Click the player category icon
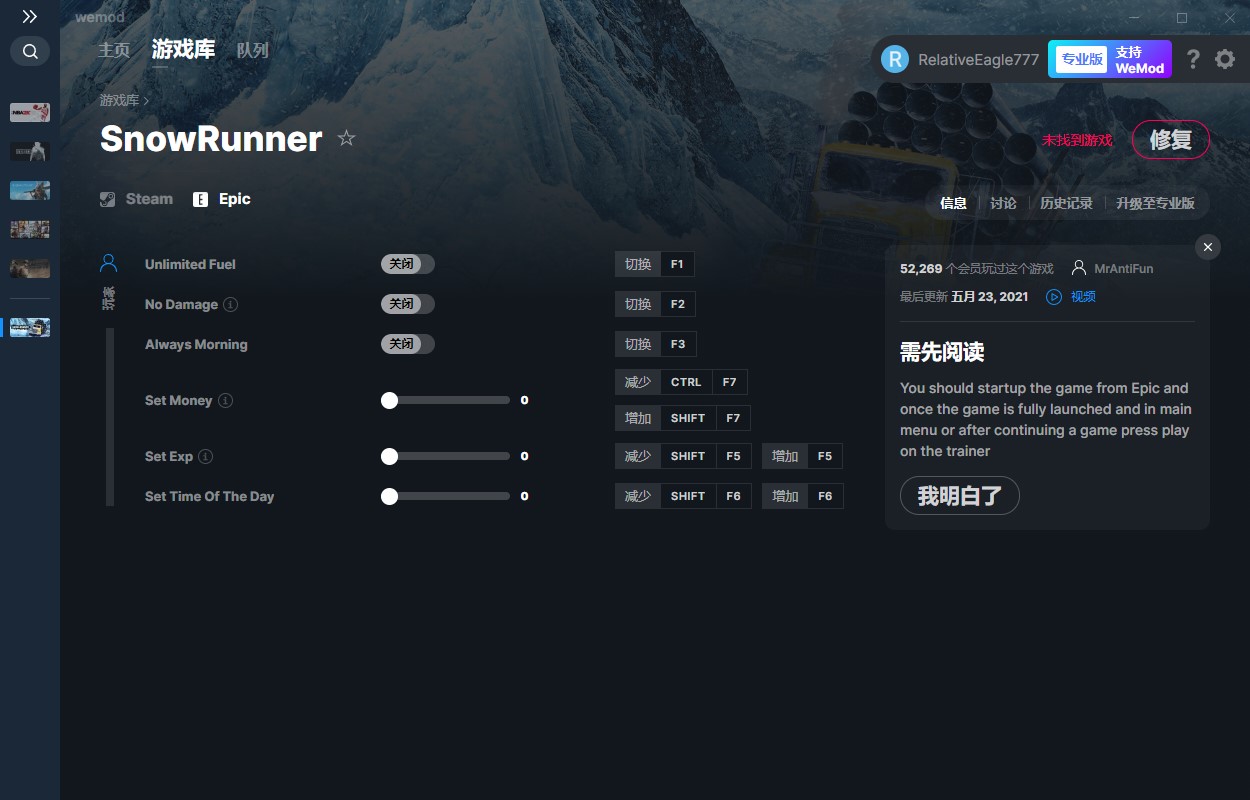1250x800 pixels. coord(109,263)
